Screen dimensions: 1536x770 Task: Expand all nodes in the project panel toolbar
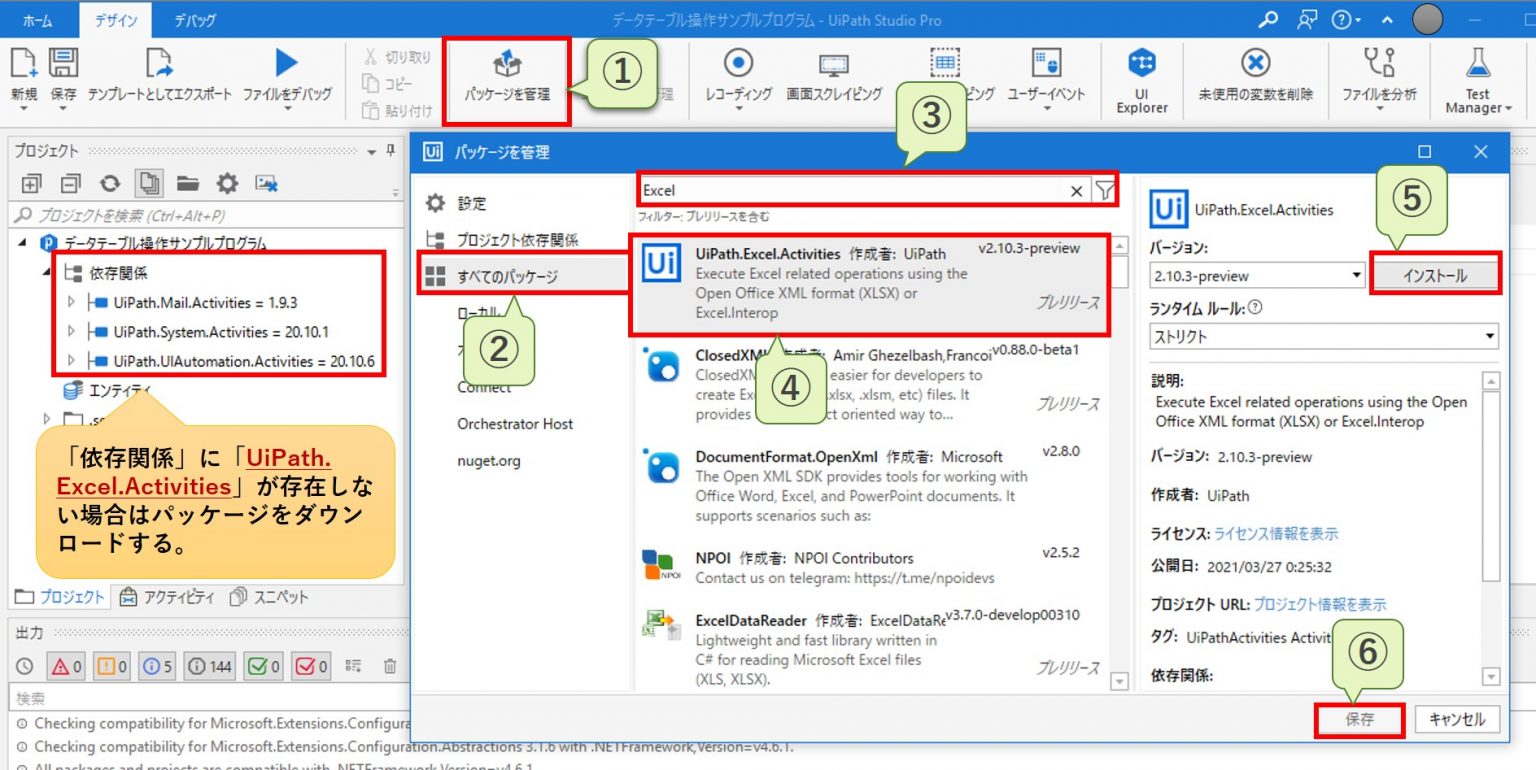coord(32,183)
